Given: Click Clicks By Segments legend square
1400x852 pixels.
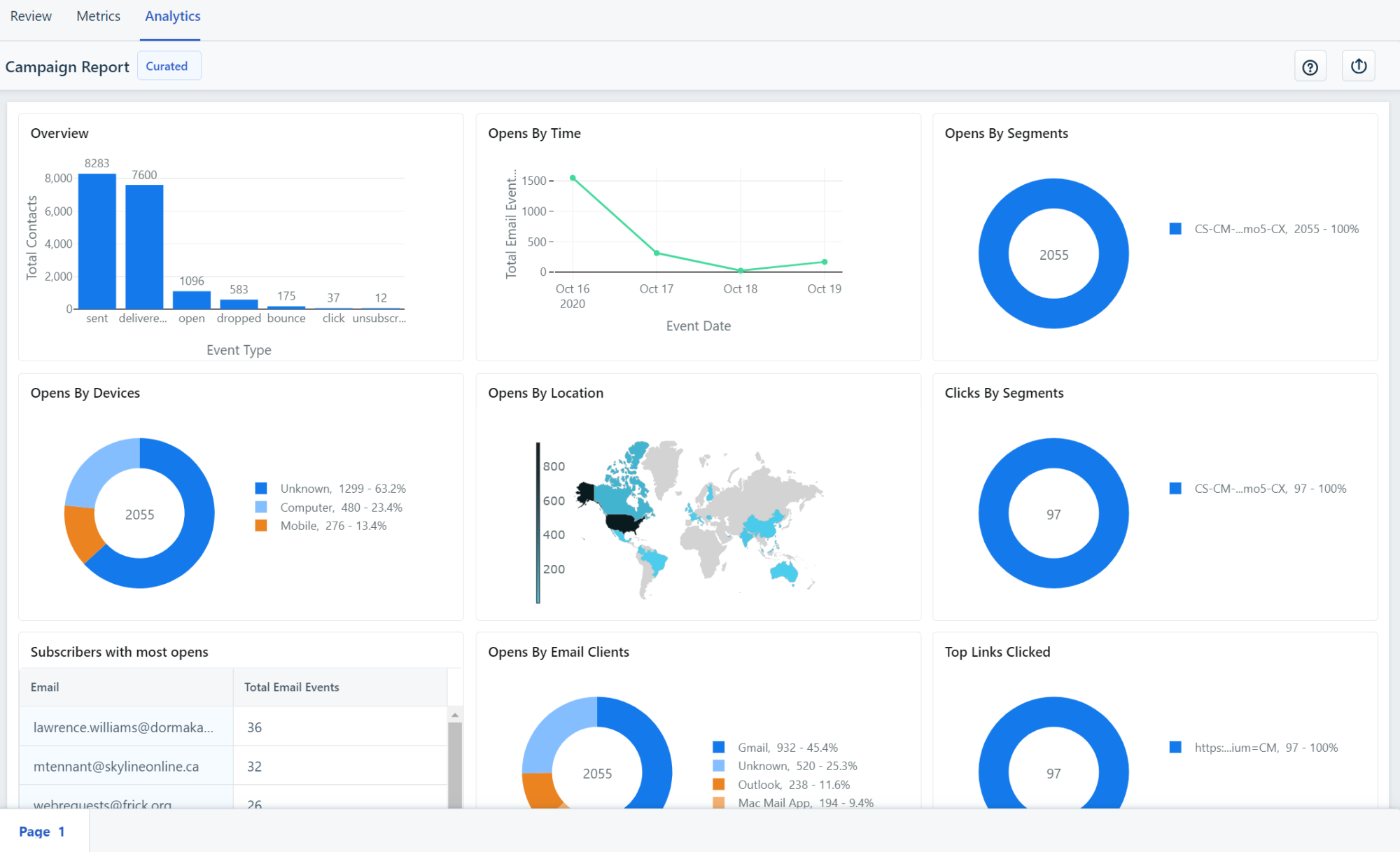Looking at the screenshot, I should click(x=1175, y=489).
